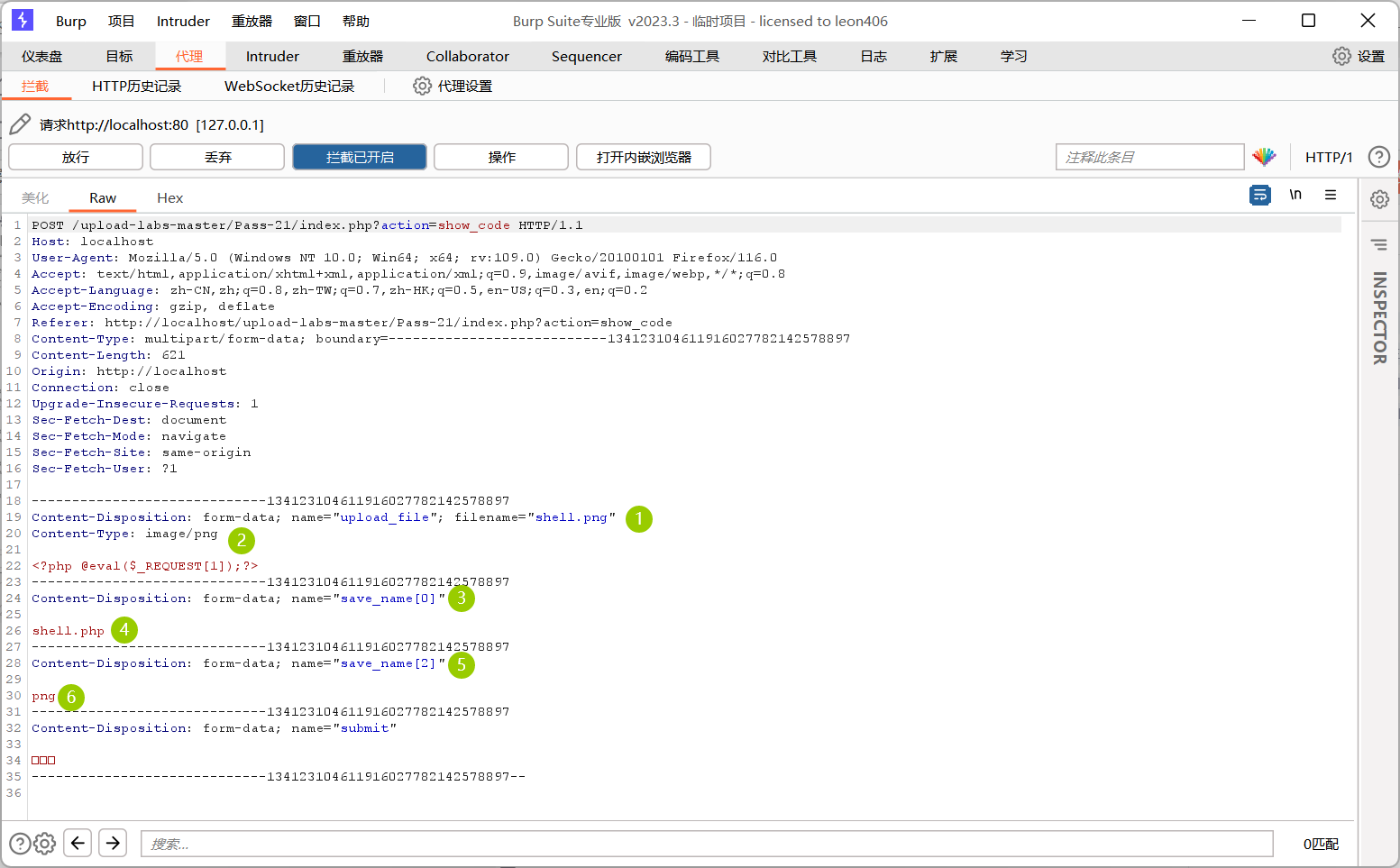Open the 项目 menu
This screenshot has width=1400, height=868.
121,21
